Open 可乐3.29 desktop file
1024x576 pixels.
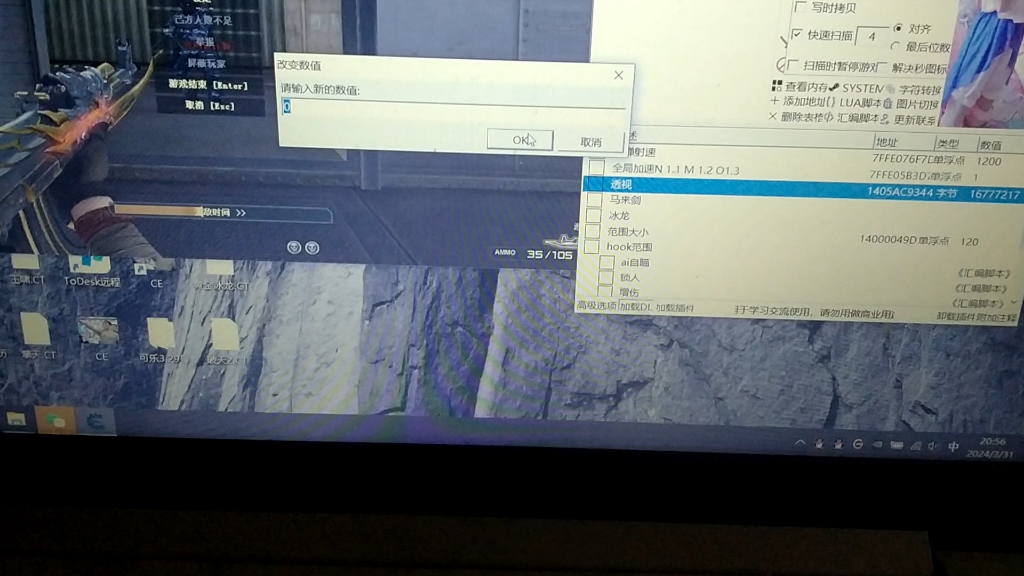pos(161,340)
